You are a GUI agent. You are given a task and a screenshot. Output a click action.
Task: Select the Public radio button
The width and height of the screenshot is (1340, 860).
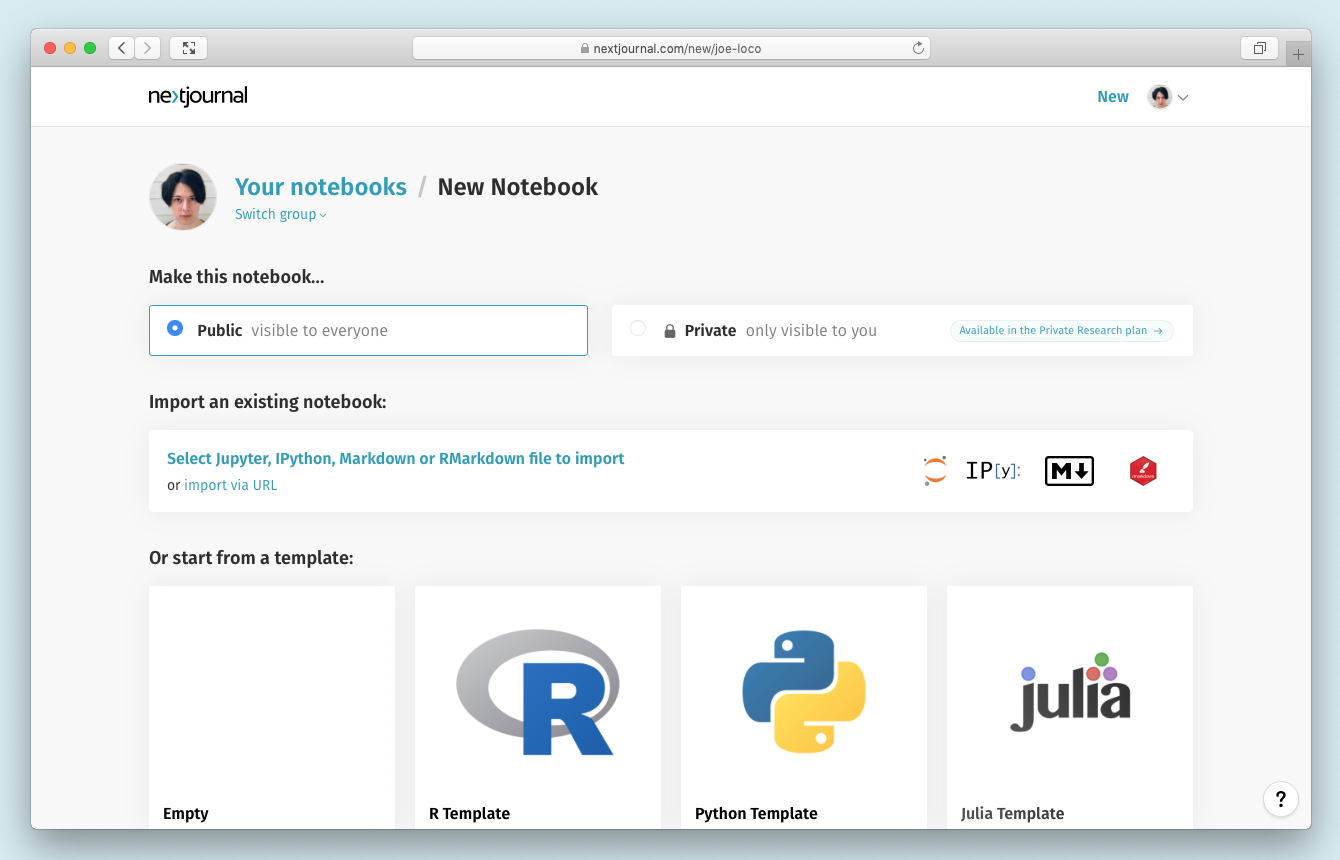(x=175, y=328)
